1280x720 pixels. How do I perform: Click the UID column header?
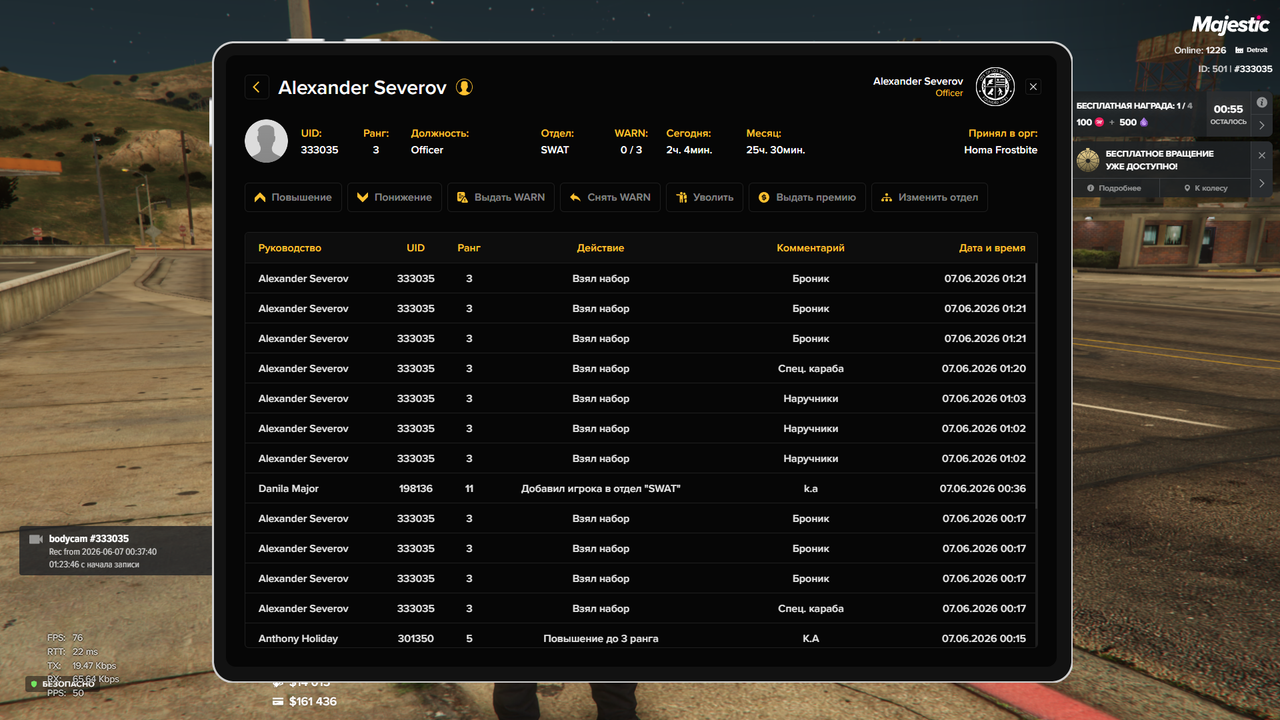(x=416, y=248)
